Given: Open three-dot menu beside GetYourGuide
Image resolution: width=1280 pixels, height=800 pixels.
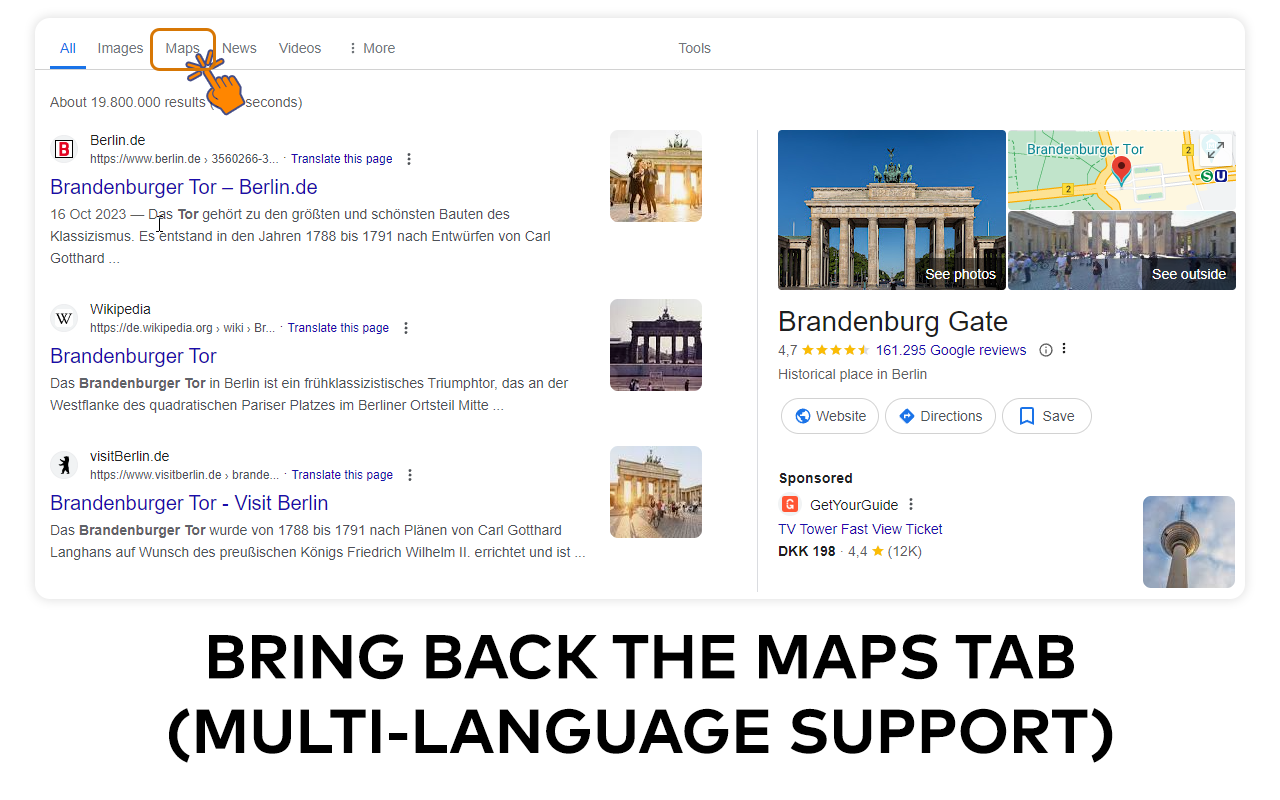Looking at the screenshot, I should (x=911, y=505).
